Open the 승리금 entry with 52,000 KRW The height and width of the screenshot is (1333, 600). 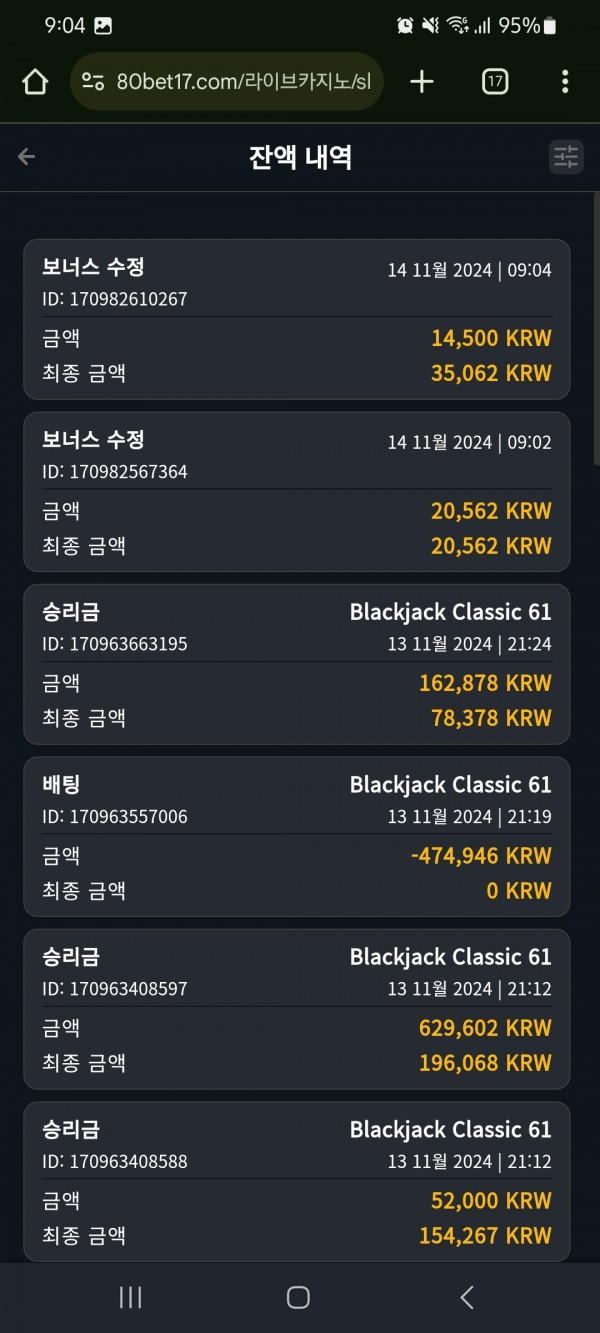click(x=297, y=1181)
